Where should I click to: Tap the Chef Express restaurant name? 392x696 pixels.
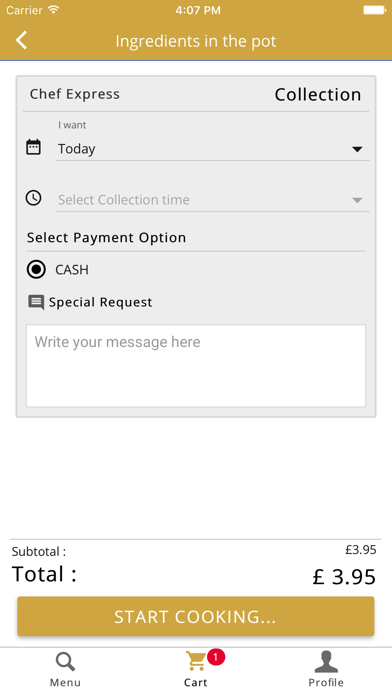75,94
